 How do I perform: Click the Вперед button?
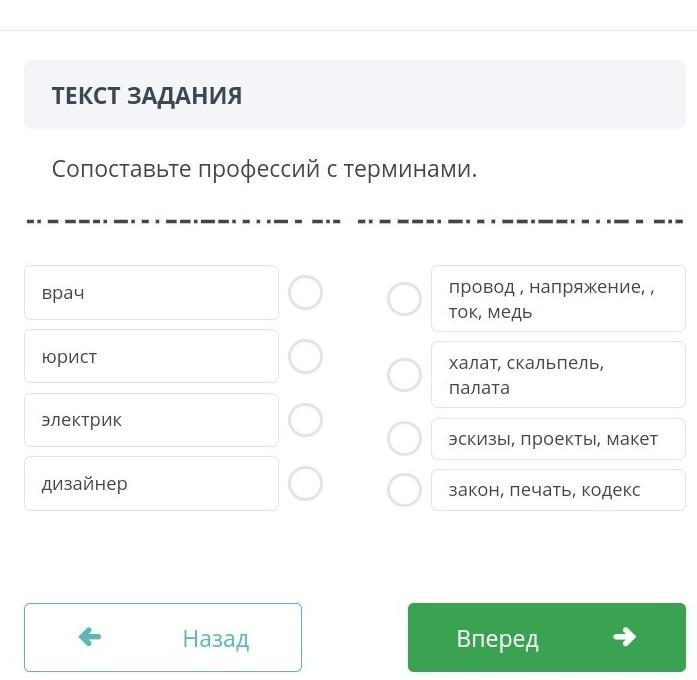click(x=546, y=638)
